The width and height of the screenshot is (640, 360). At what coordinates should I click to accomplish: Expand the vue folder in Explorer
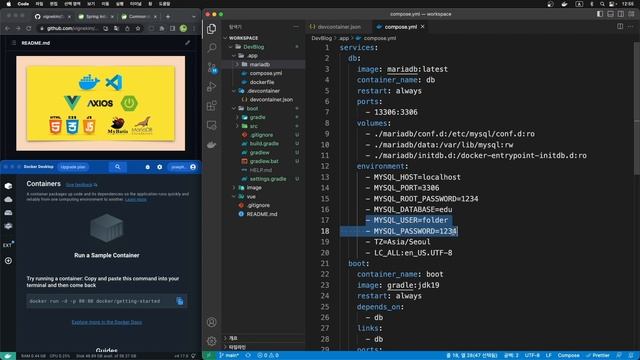[234, 197]
